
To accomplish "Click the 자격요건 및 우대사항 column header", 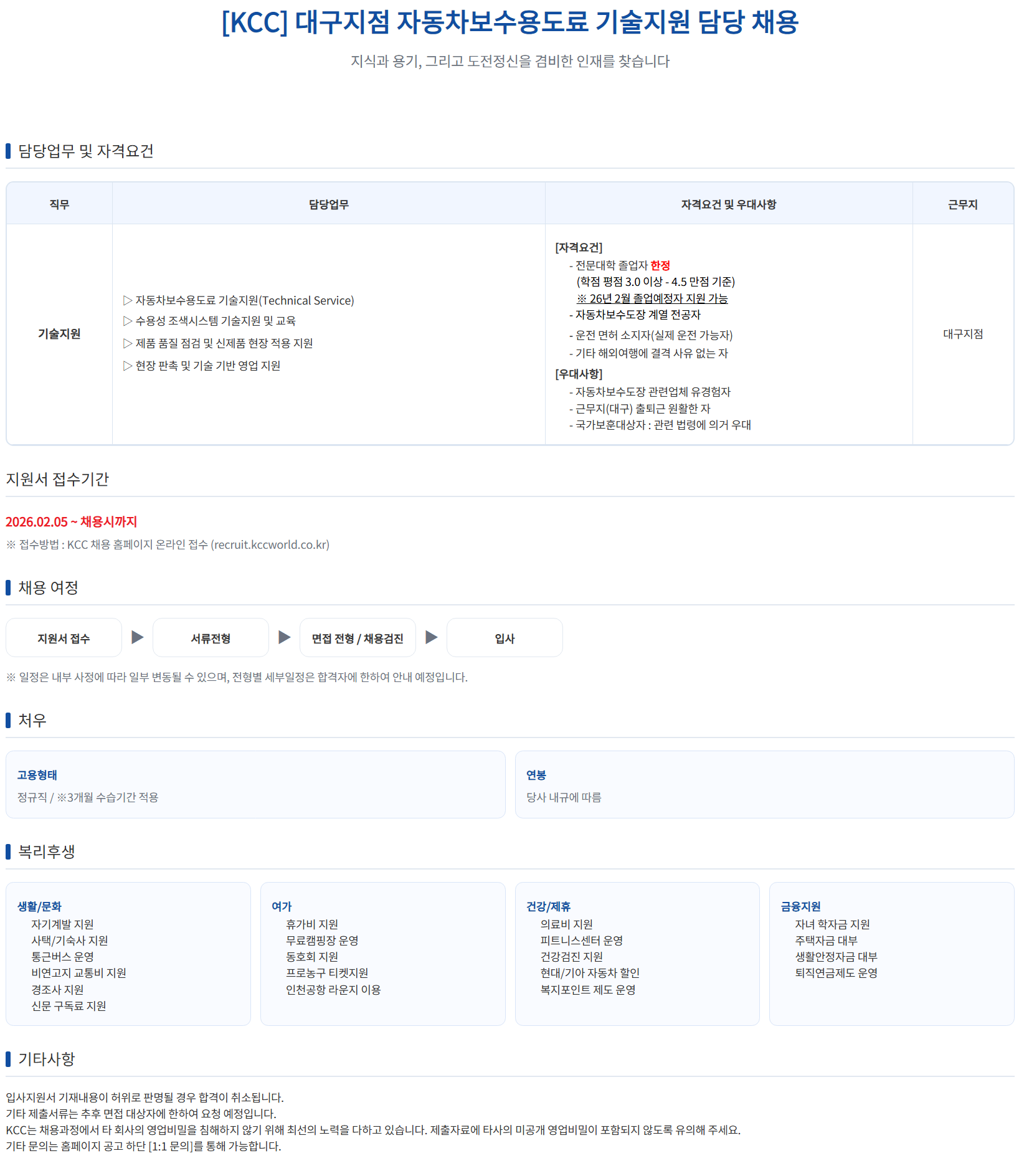I will 728,204.
